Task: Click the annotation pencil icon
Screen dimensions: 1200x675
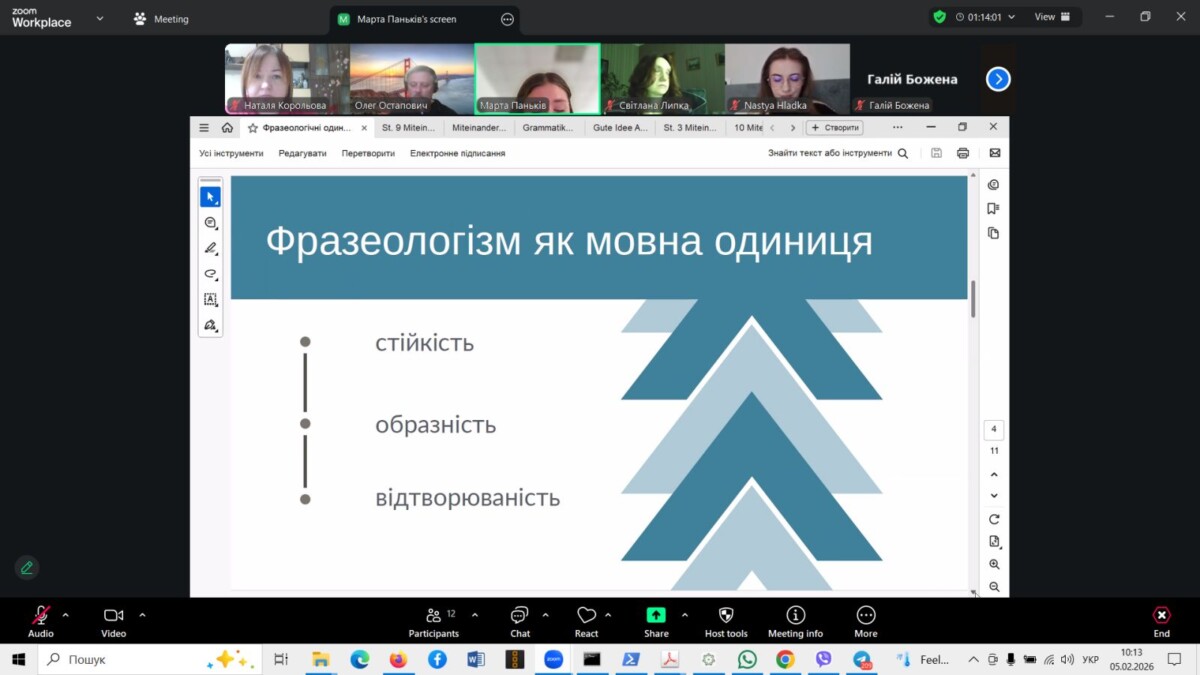Action: pyautogui.click(x=27, y=568)
